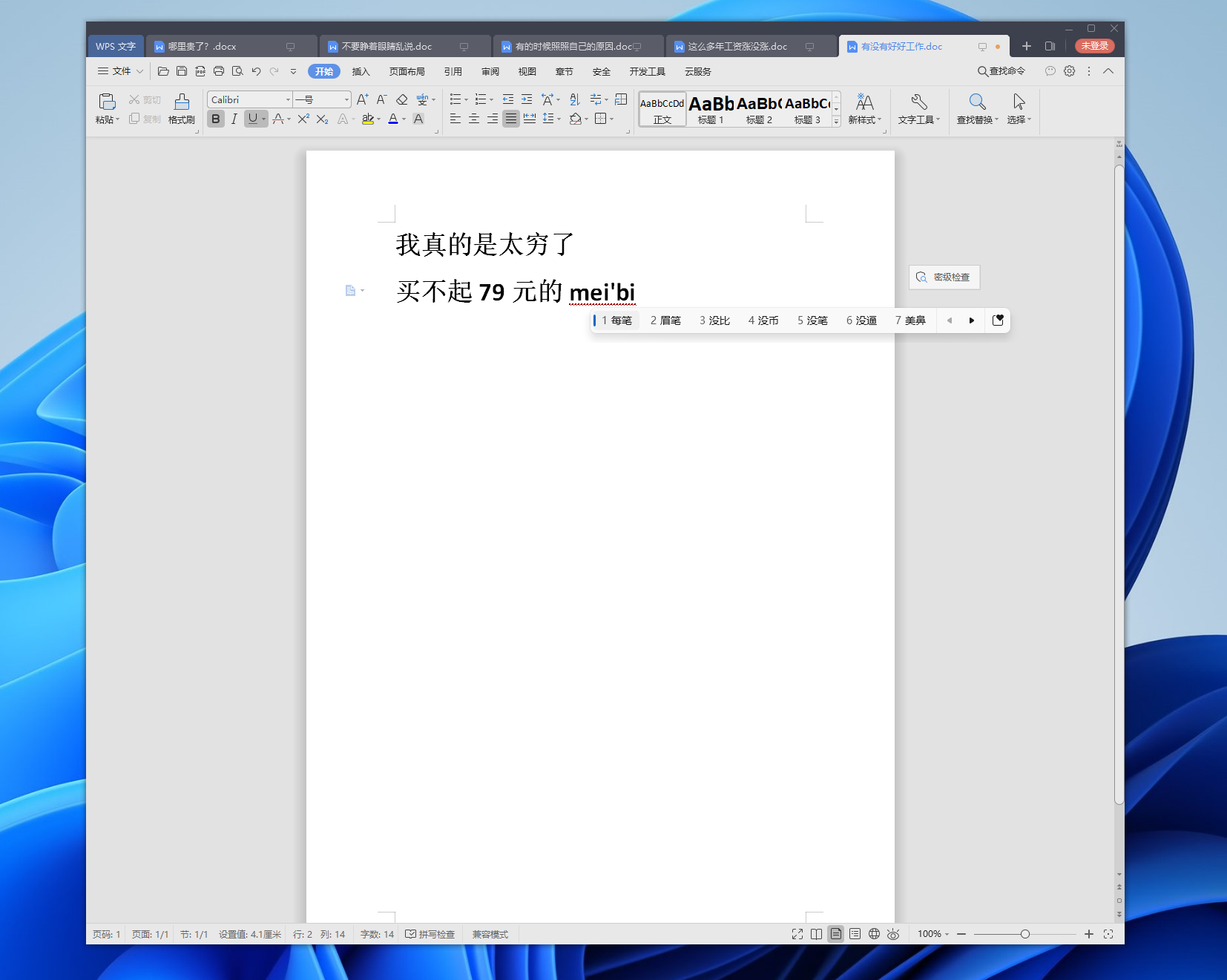Switch to web layout globe icon

(x=874, y=934)
